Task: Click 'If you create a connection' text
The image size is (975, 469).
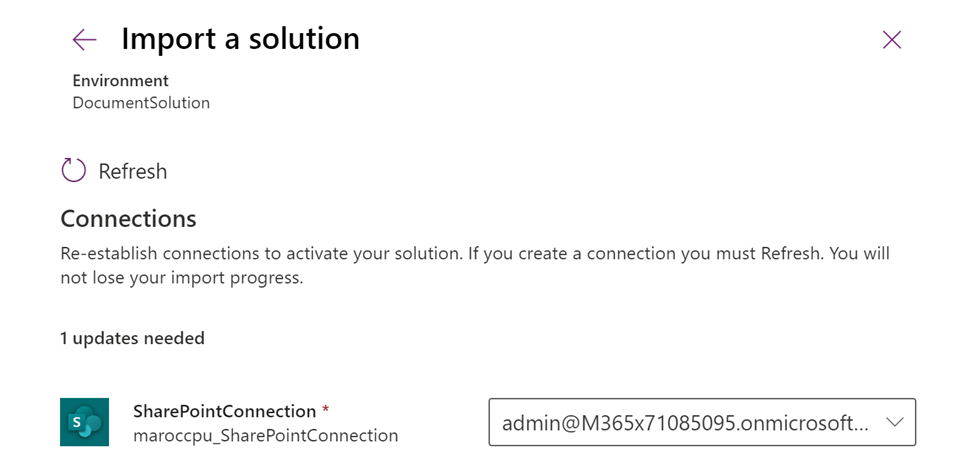Action: tap(570, 254)
